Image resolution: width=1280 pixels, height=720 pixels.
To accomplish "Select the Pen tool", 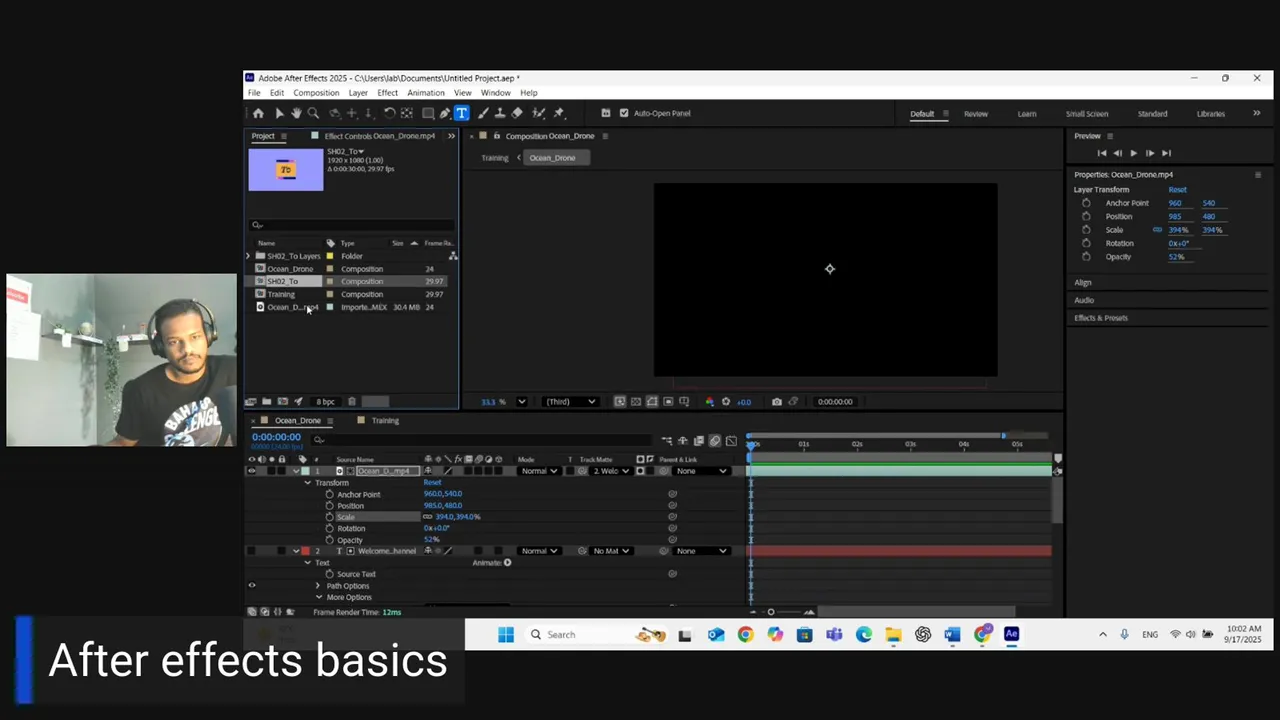I will pos(445,113).
